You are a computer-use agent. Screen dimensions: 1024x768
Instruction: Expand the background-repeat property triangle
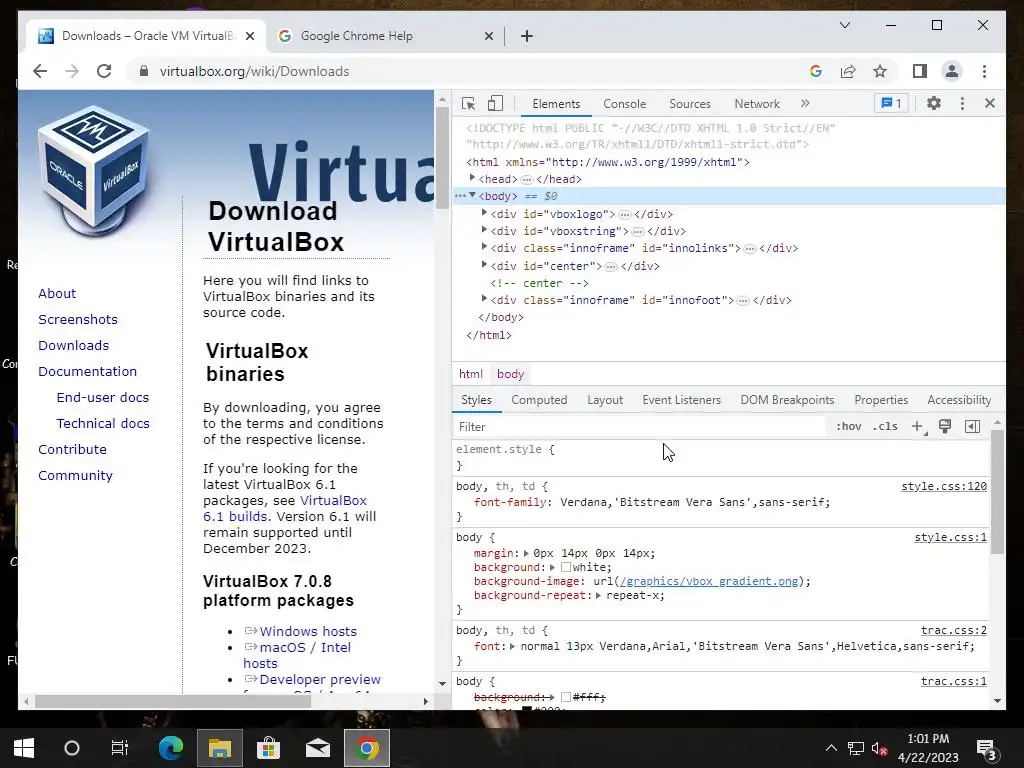tap(598, 595)
